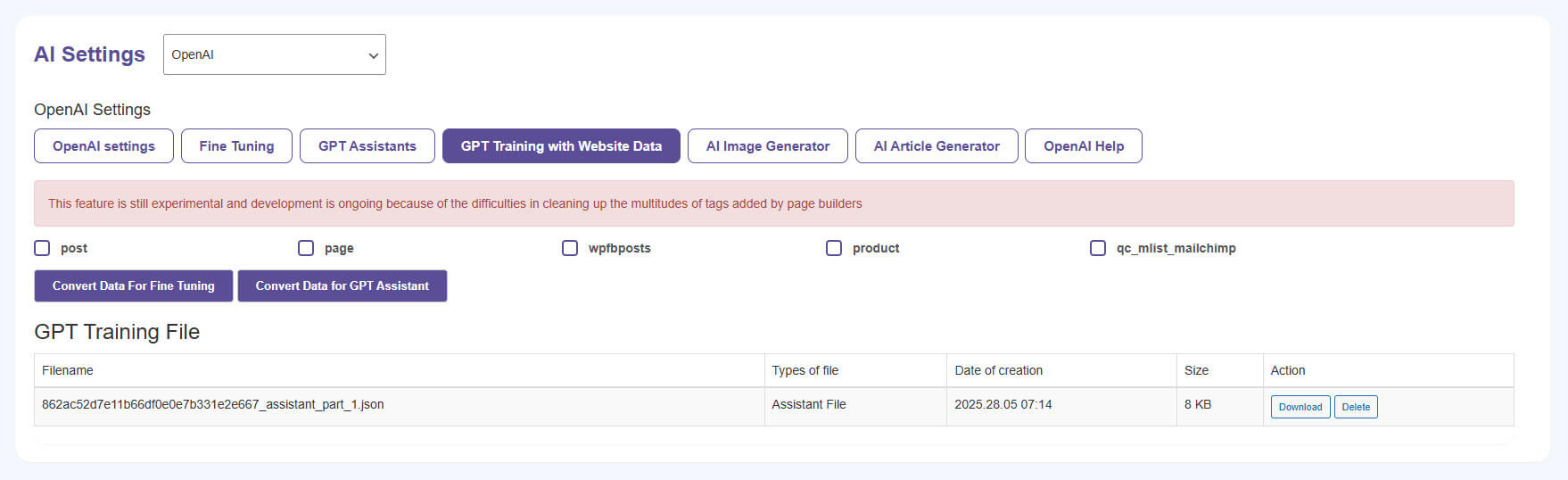The image size is (1568, 480).
Task: Toggle the qc_mlist_mailchimp checkbox
Action: coord(1098,248)
